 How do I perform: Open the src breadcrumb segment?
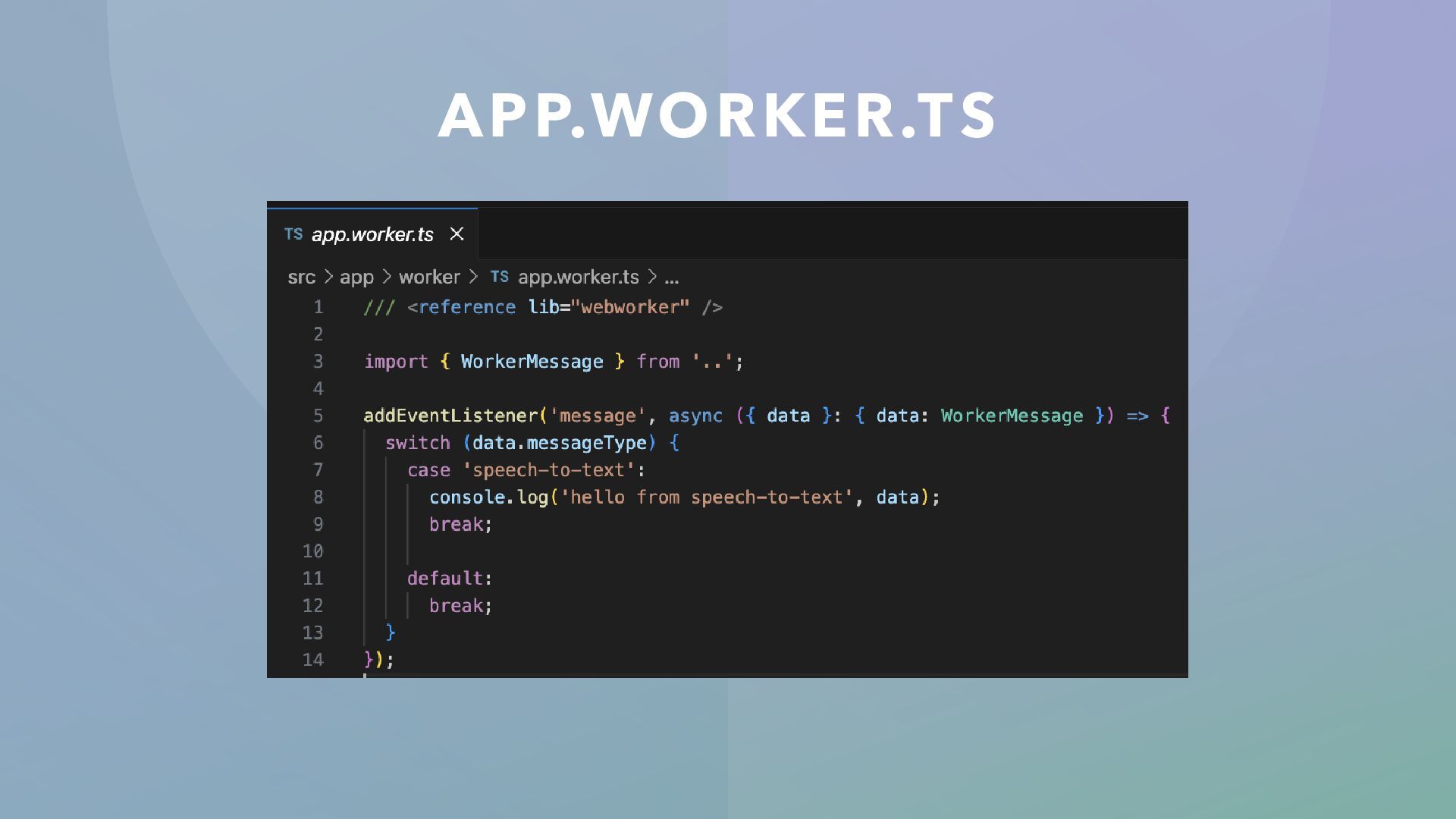click(301, 278)
